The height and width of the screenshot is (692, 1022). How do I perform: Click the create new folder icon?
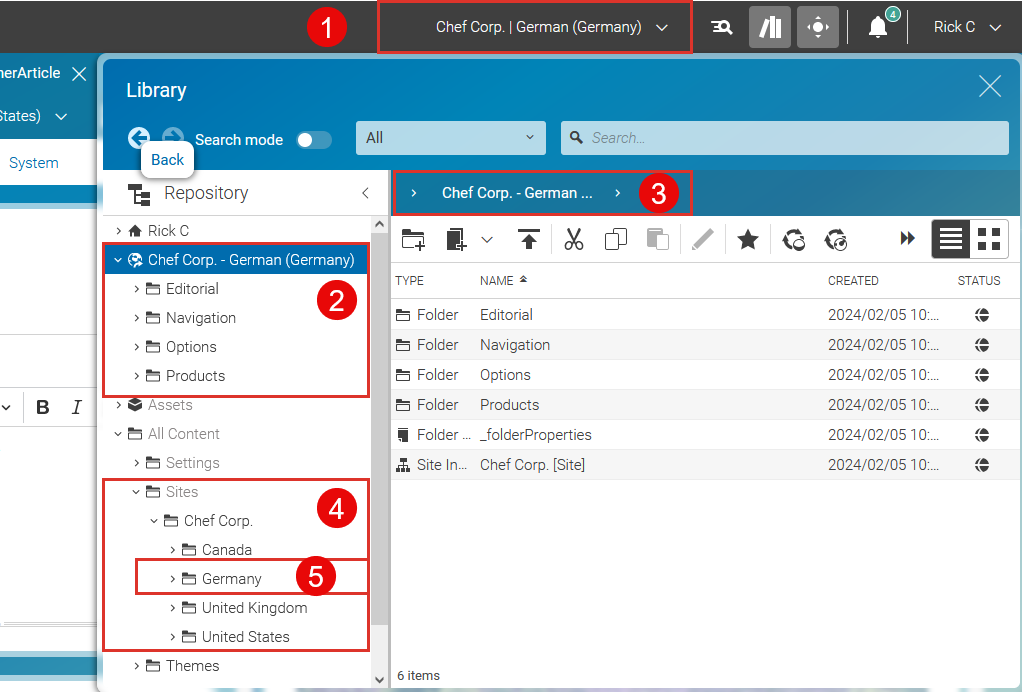pyautogui.click(x=412, y=239)
